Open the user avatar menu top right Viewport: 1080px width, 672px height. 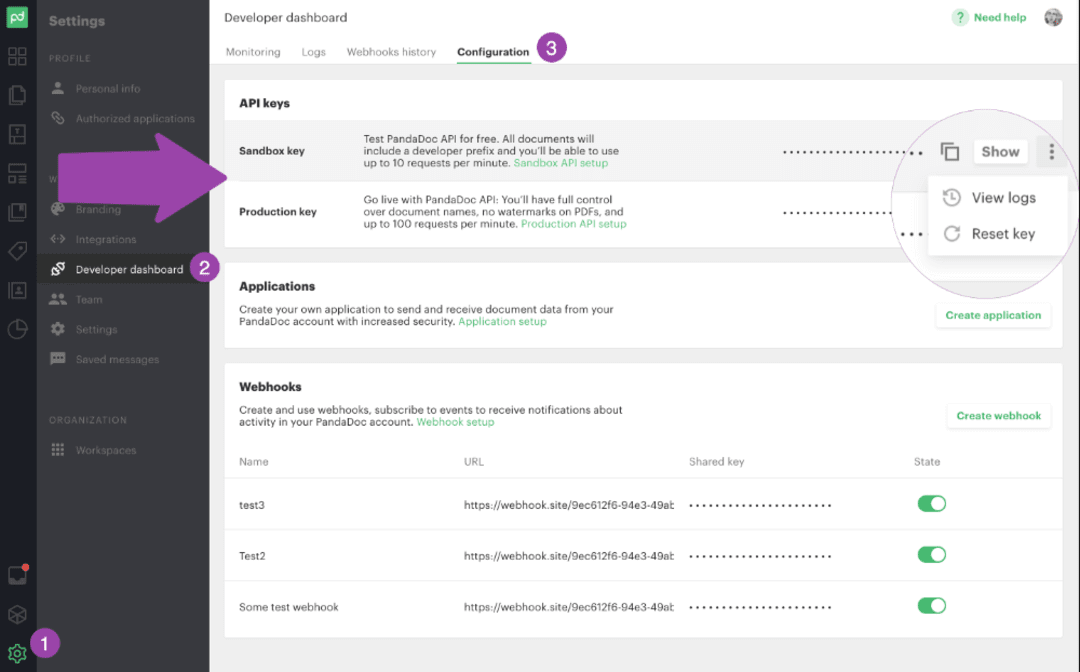click(1052, 17)
